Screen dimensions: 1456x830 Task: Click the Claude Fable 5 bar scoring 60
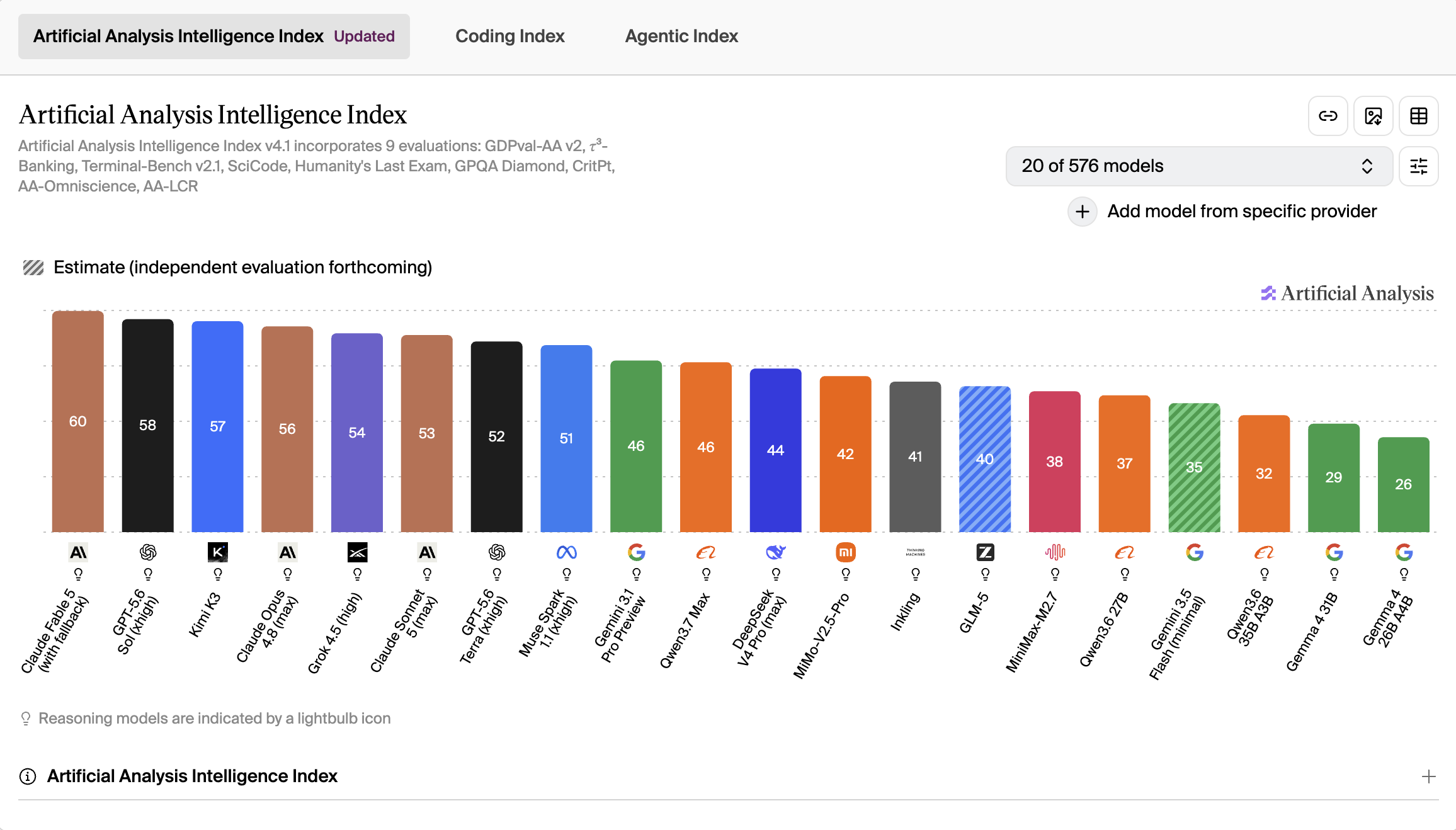coord(78,421)
